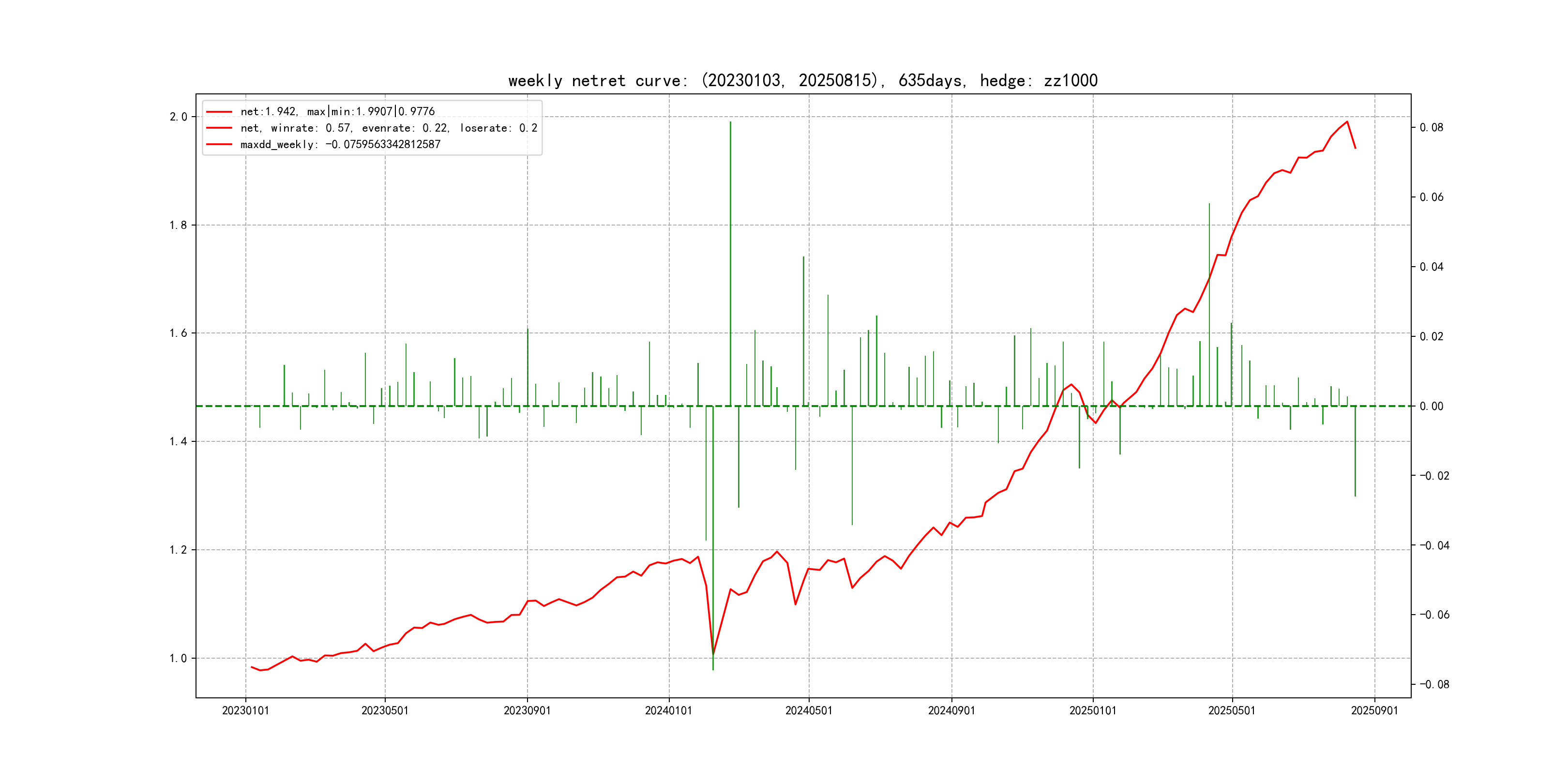
Task: Click the 0.08 tick on right axis
Action: click(1431, 127)
